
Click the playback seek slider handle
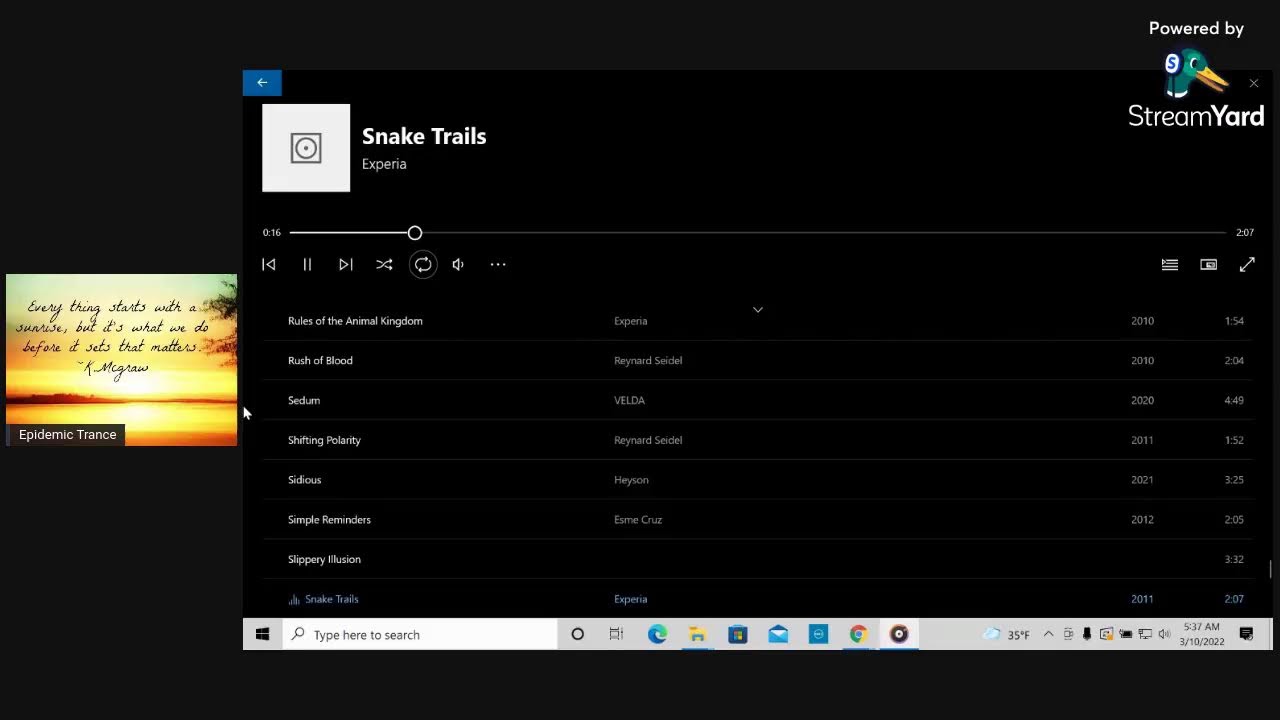pos(415,233)
